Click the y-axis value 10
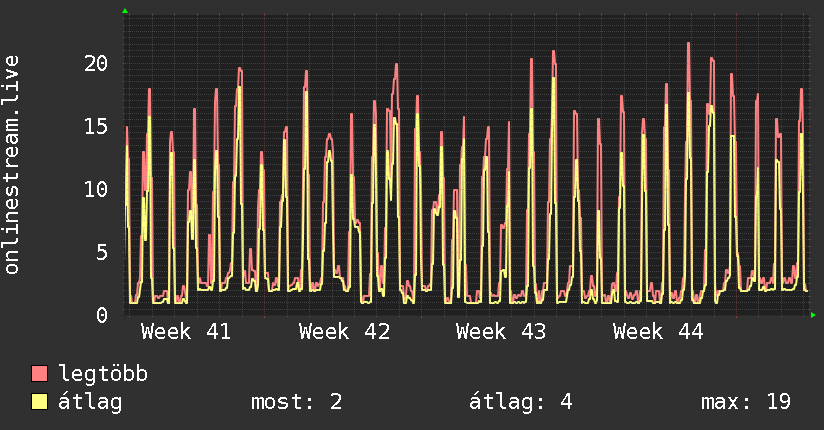The height and width of the screenshot is (430, 824). 96,189
